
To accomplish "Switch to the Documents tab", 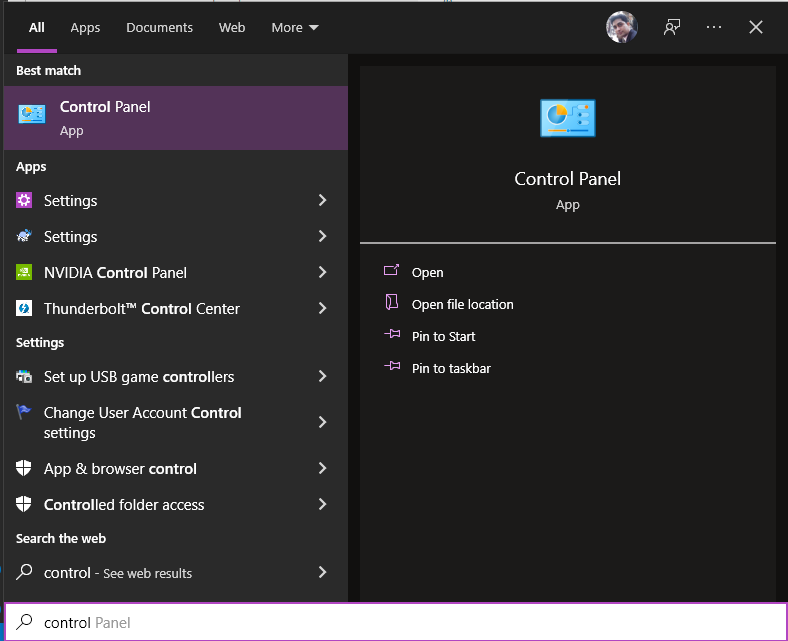I will pos(159,28).
